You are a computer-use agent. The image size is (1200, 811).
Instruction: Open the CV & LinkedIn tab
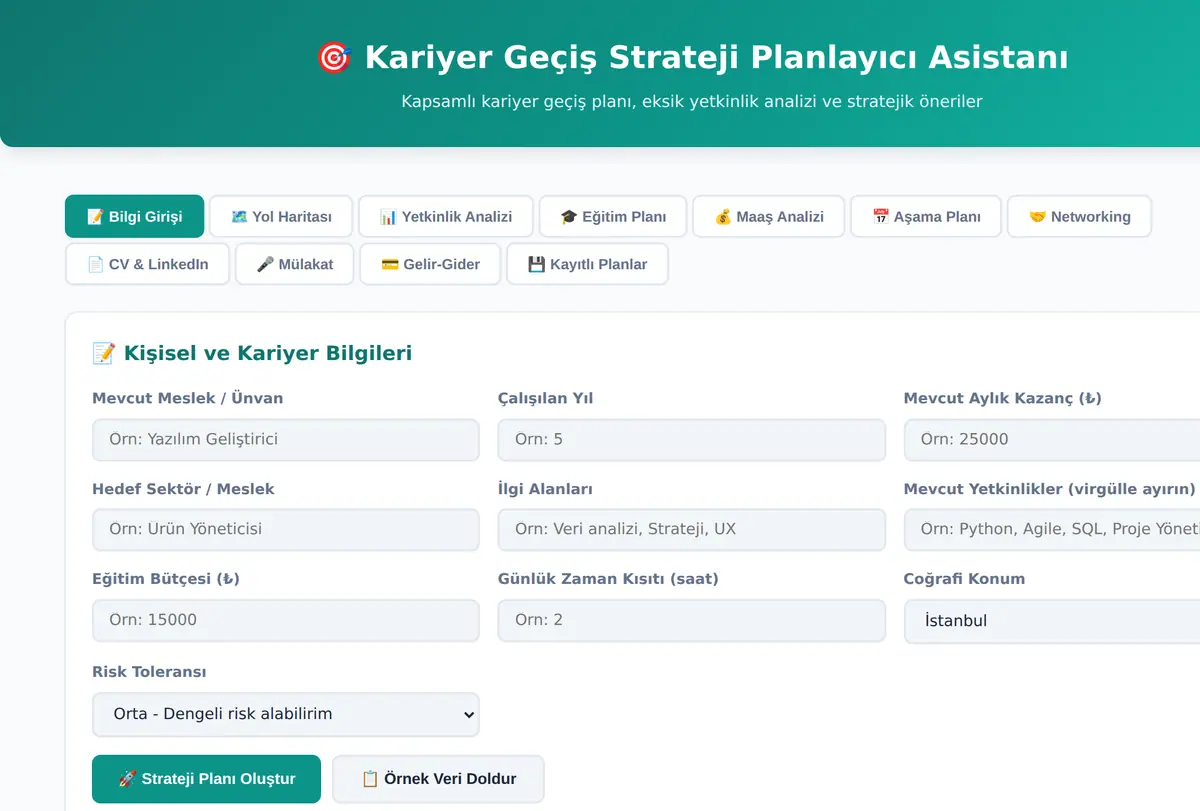147,264
